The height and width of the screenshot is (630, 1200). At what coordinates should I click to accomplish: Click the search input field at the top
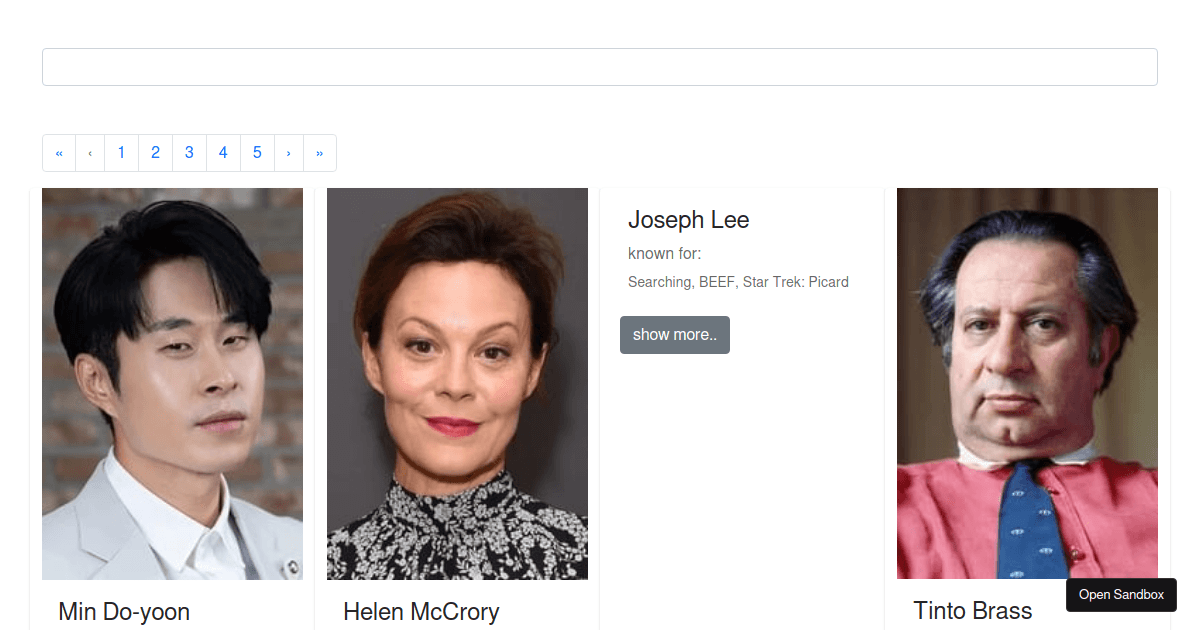point(600,66)
